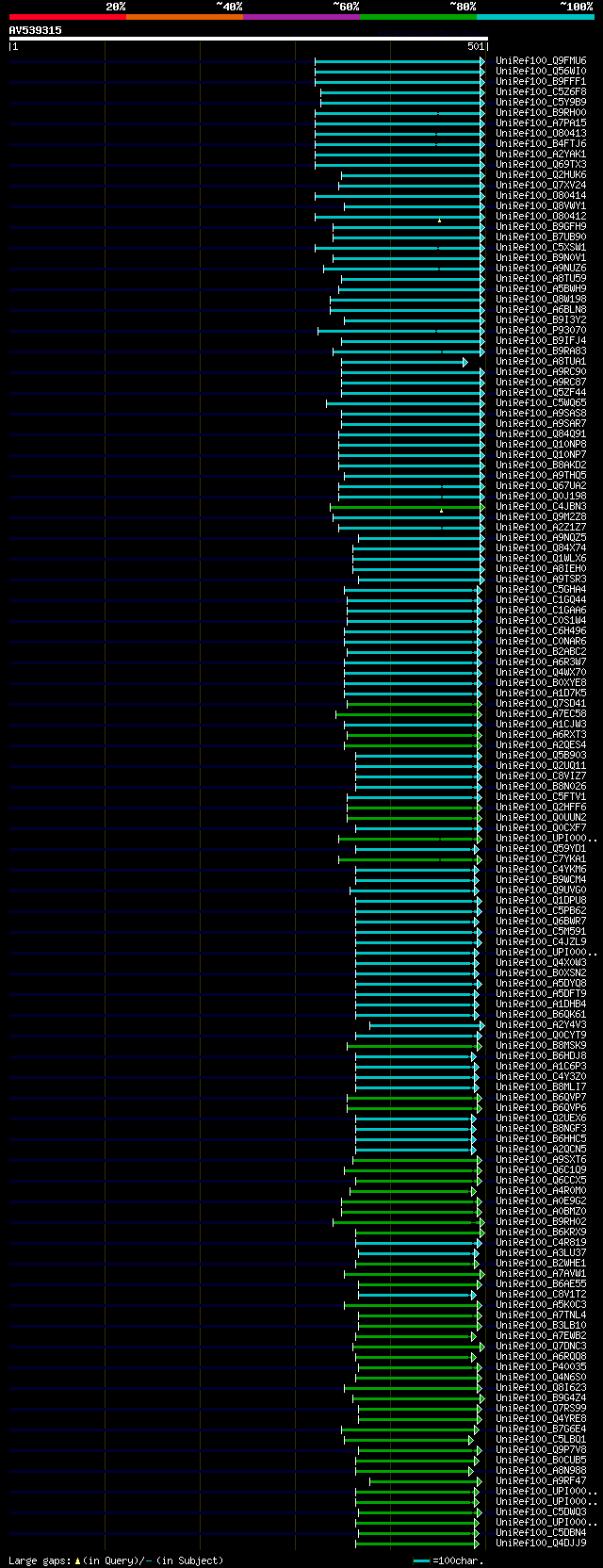Screen dimensions: 603x1568
Task: Click the UniRef100_Q84X74 label
Action: 541,547
